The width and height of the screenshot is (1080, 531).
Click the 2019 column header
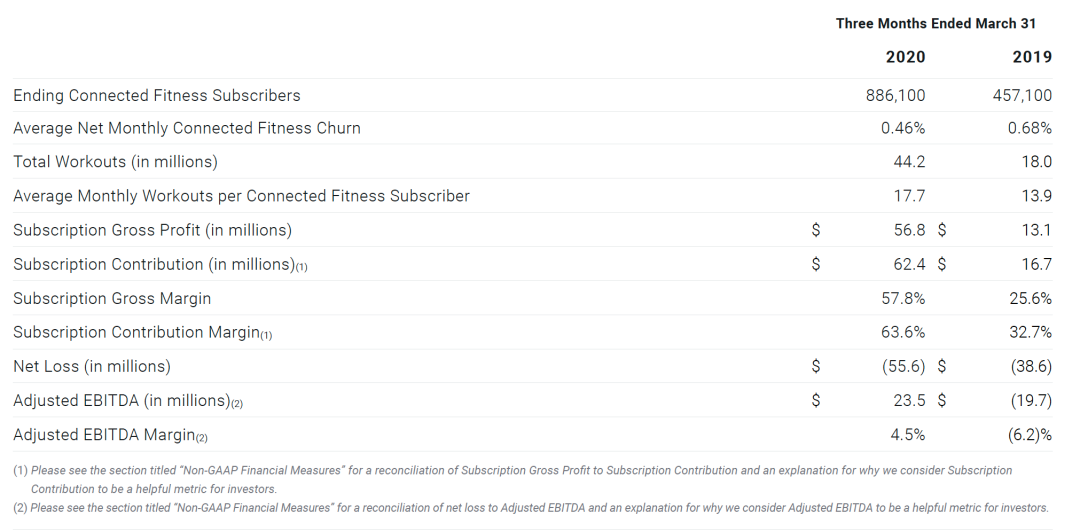point(1032,57)
